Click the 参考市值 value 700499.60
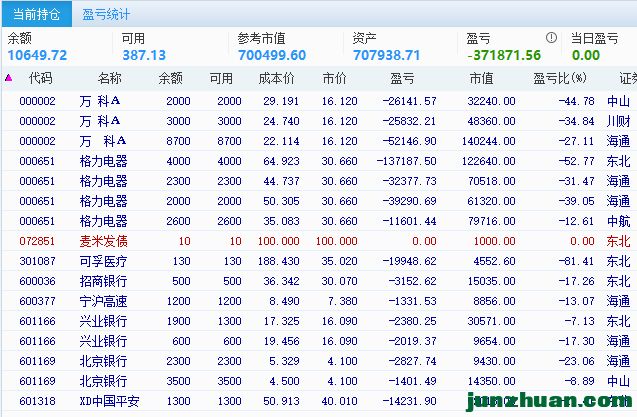Viewport: 637px width, 417px height. pyautogui.click(x=272, y=55)
